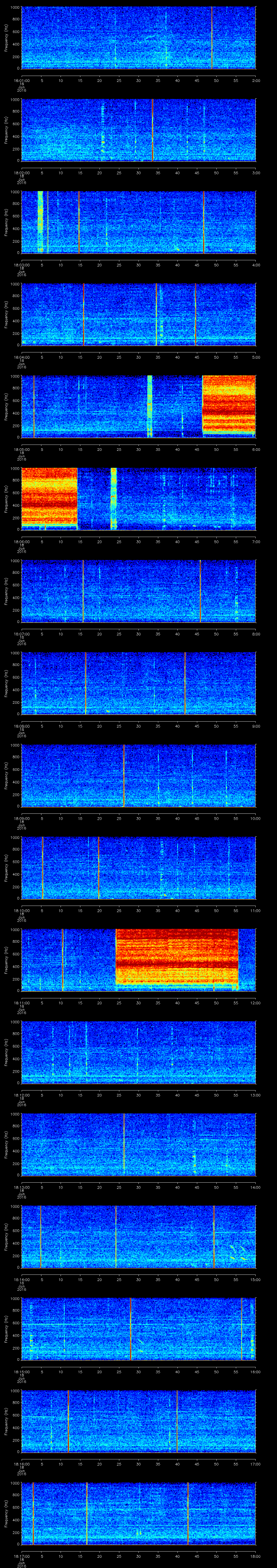This screenshot has width=277, height=1568.
Task: Pick the spectrogram panel starting at 18:17:00
Action: 138,1513
